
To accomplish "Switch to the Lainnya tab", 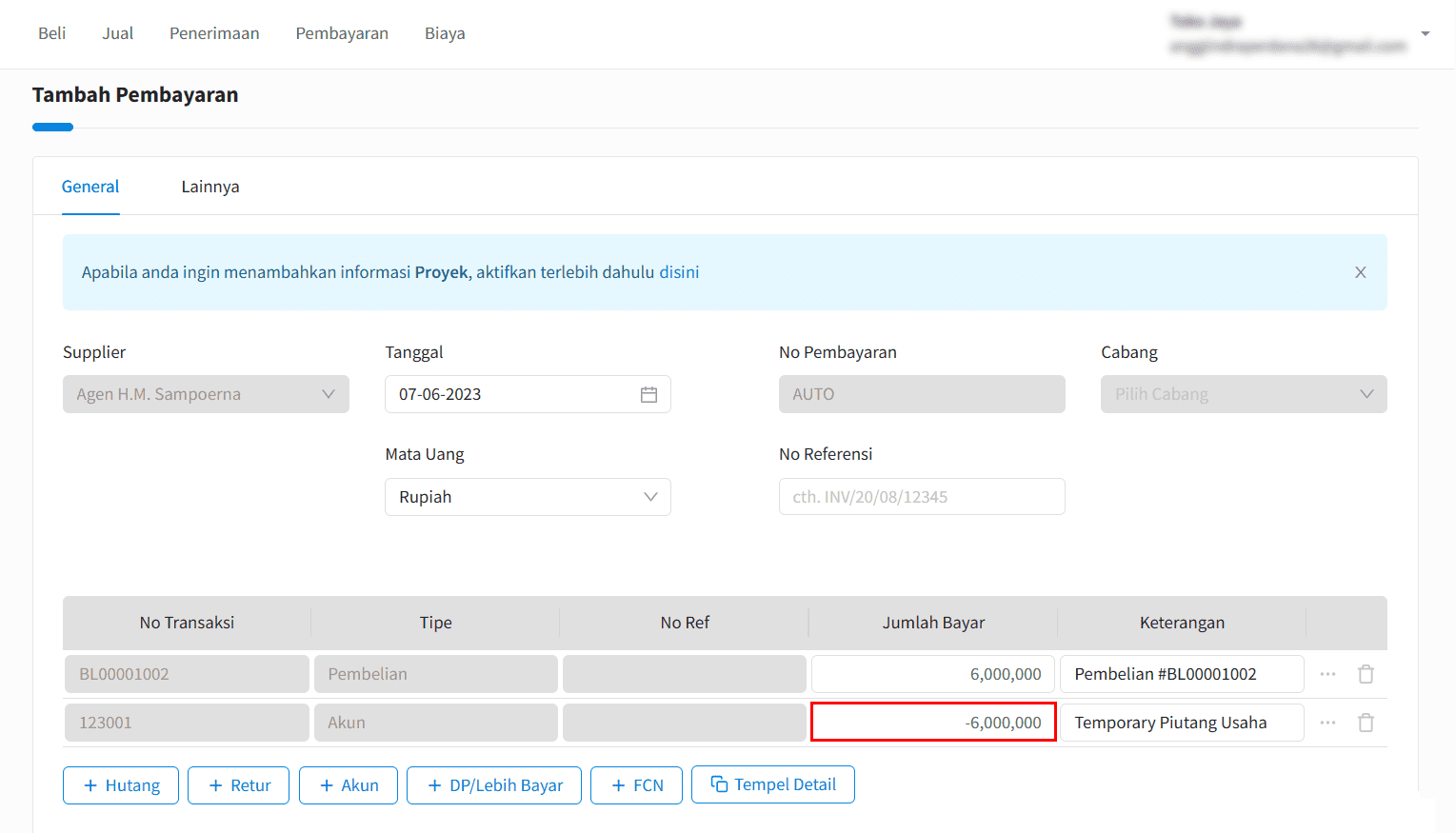I will (210, 187).
